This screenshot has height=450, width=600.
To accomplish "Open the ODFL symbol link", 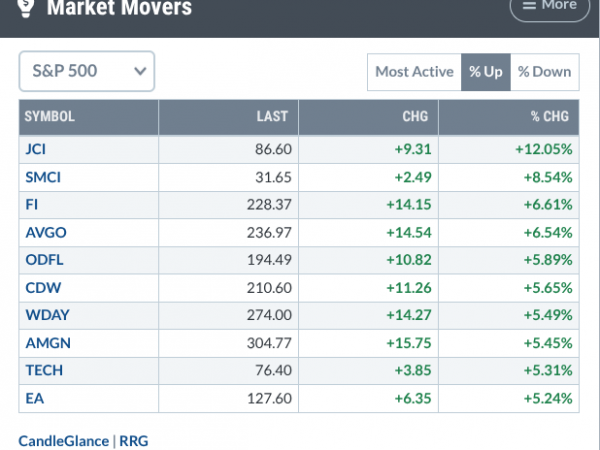I will click(x=44, y=260).
